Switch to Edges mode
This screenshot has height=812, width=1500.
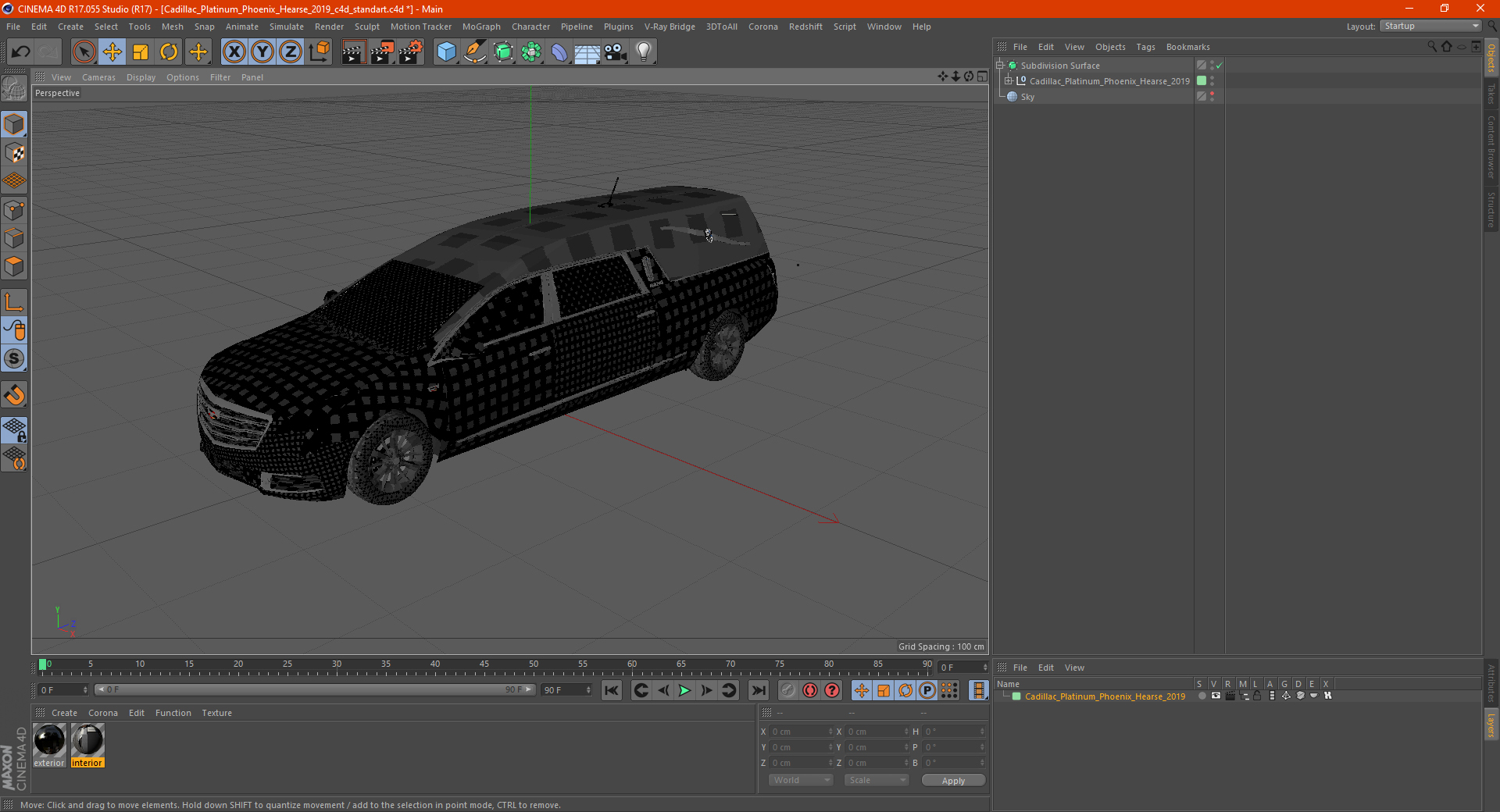click(x=14, y=238)
